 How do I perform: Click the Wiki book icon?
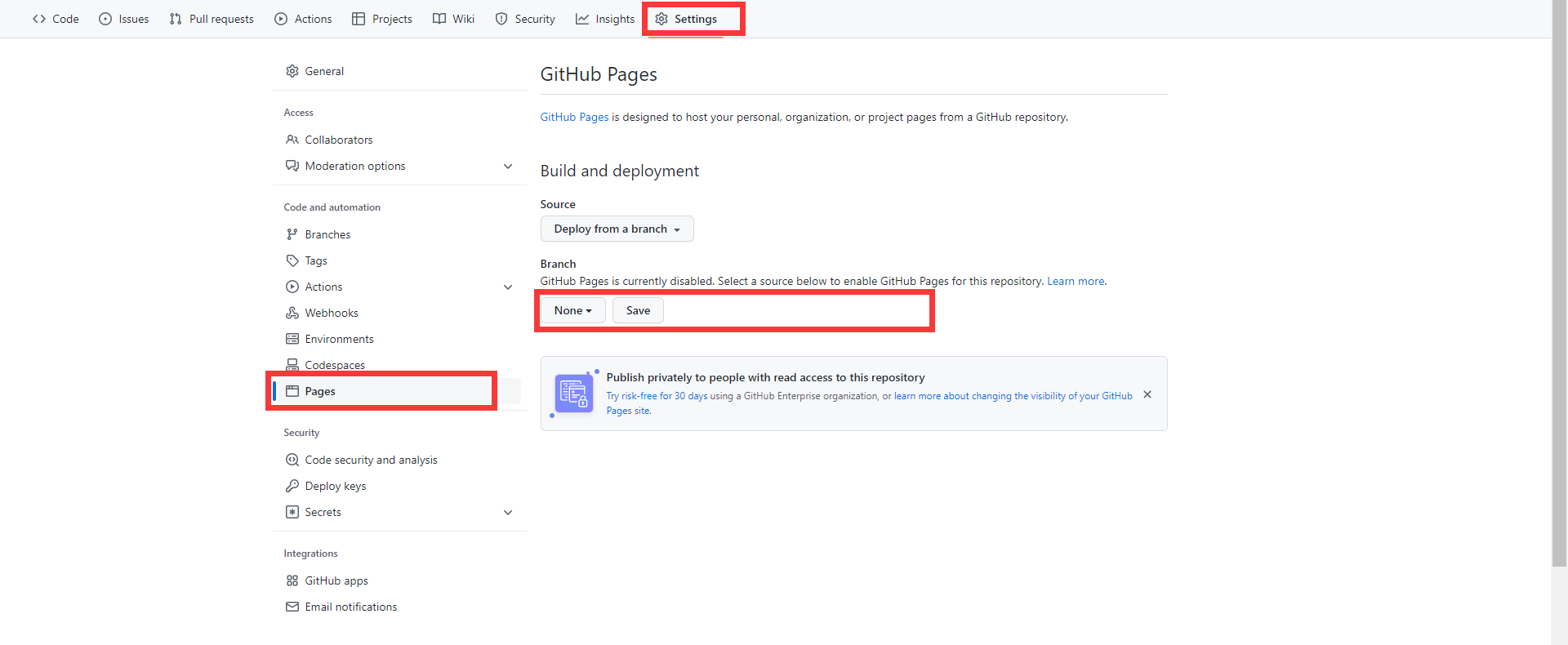point(439,19)
